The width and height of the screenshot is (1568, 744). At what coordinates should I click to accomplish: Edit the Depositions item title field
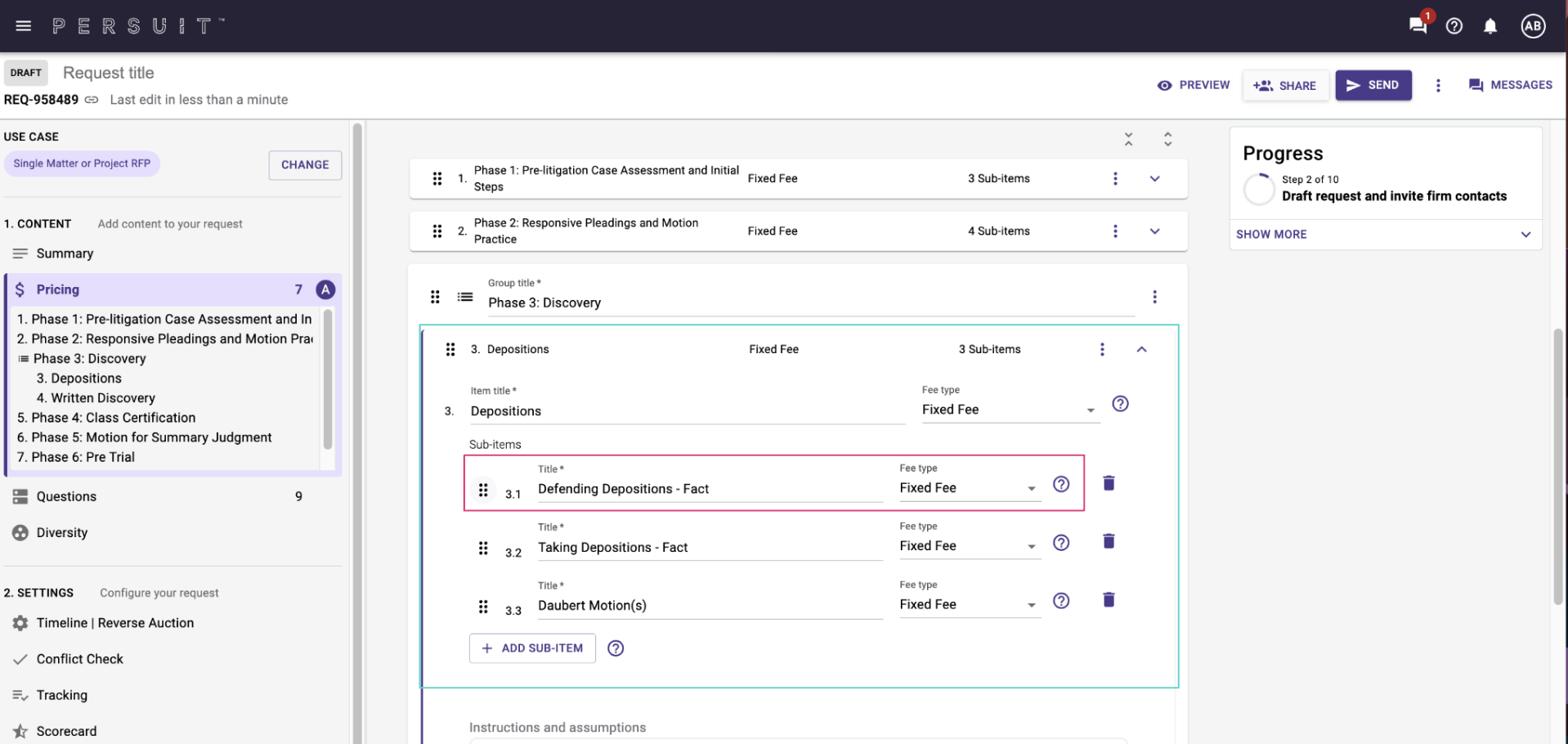[x=688, y=411]
